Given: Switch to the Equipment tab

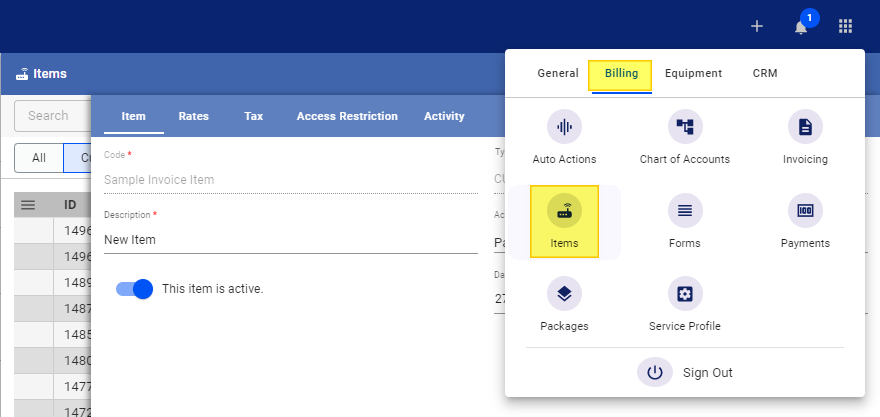Looking at the screenshot, I should 693,73.
